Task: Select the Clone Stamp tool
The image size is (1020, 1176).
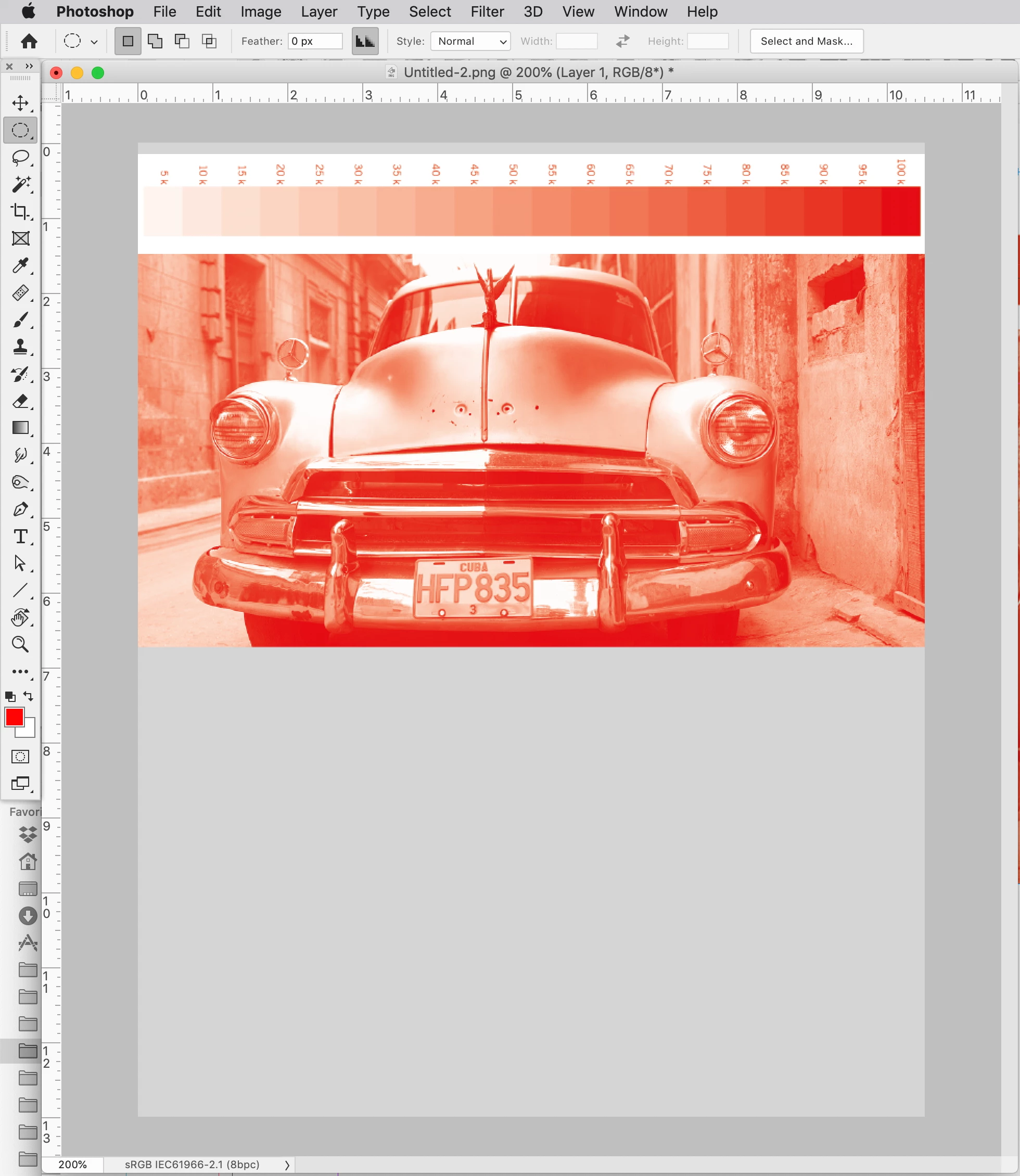Action: pos(20,347)
